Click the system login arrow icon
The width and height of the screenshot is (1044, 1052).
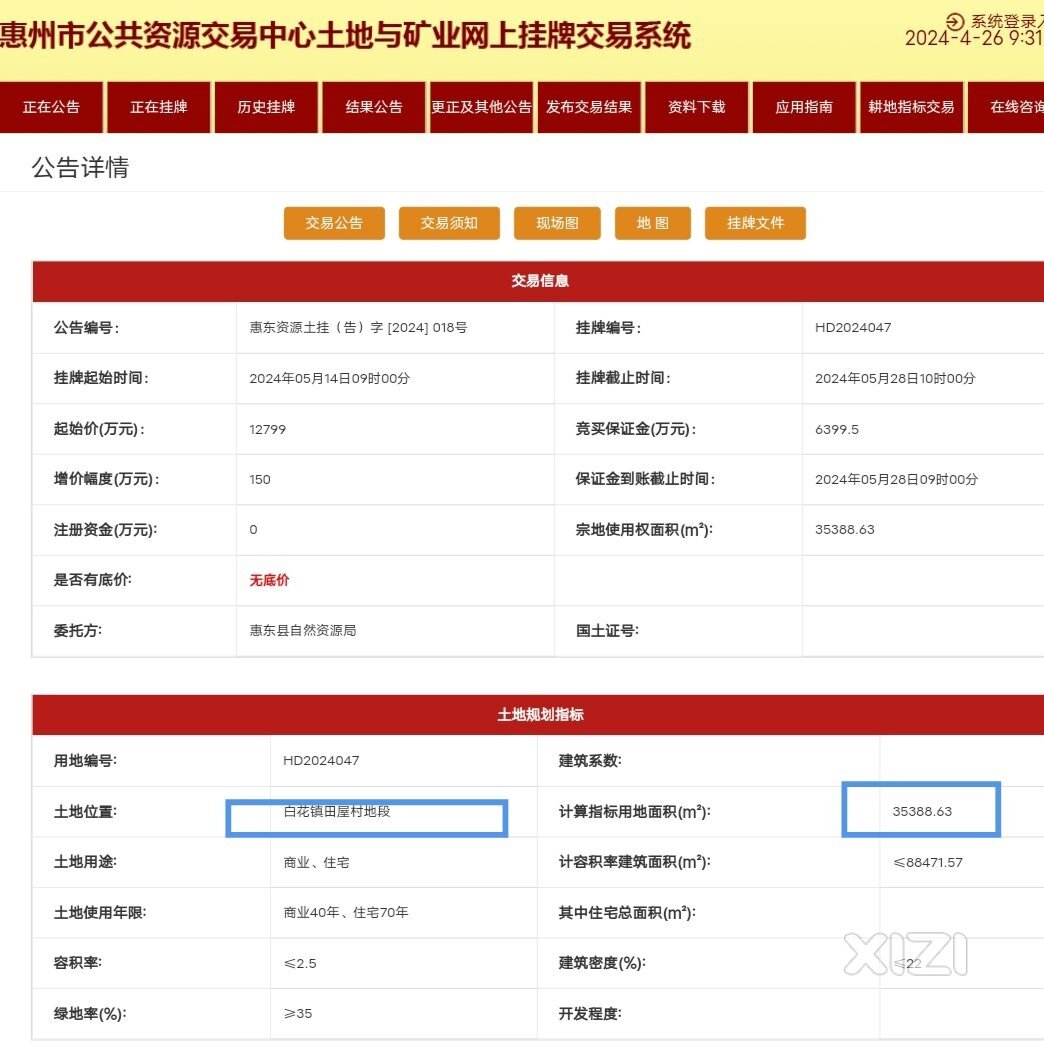[955, 22]
